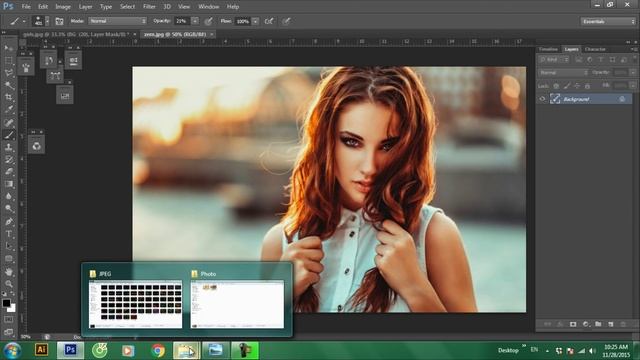This screenshot has height=360, width=640.
Task: Toggle pressure for size in options bar
Action: [x=286, y=21]
